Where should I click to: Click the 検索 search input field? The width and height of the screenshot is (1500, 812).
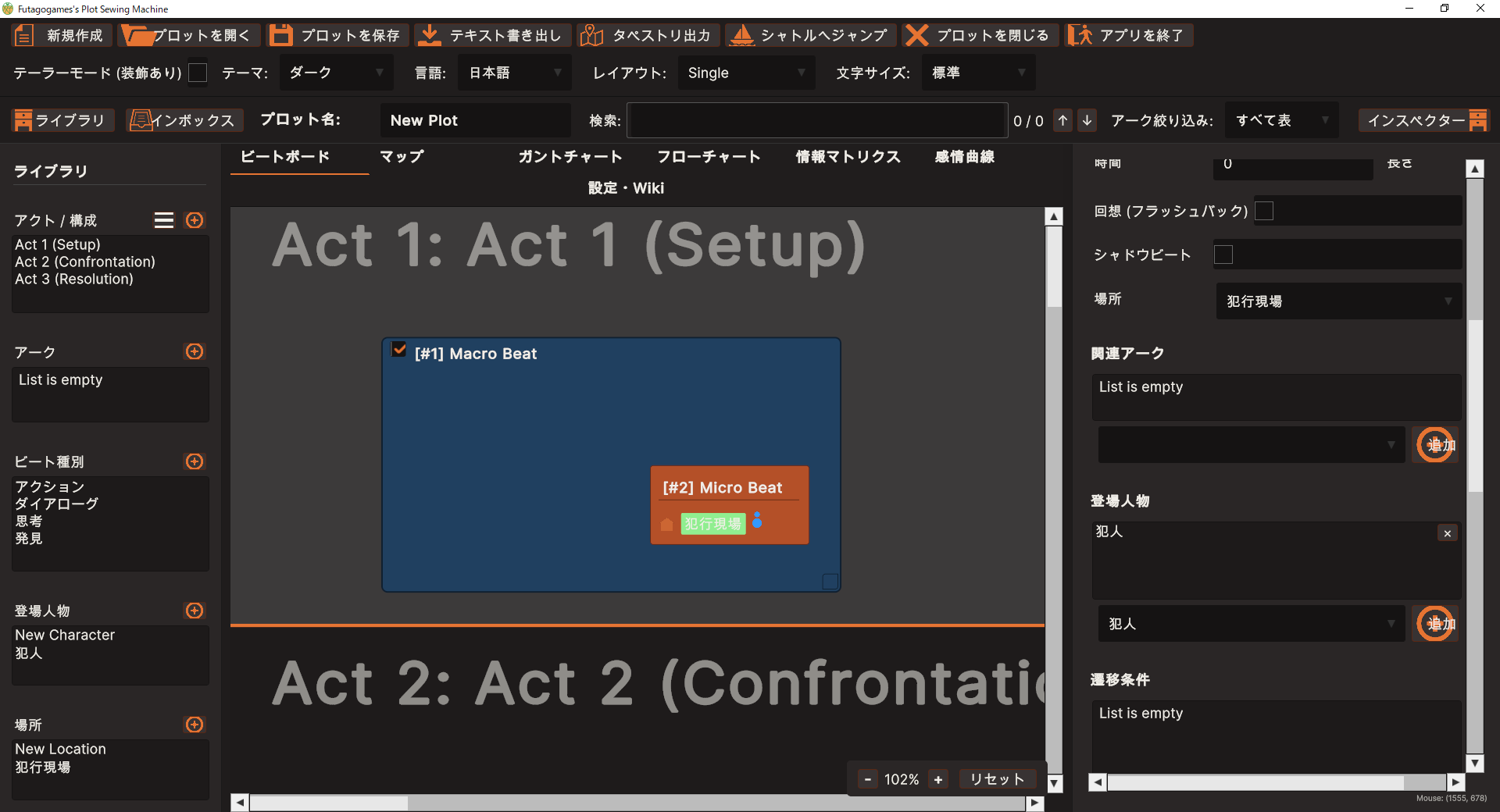pyautogui.click(x=817, y=120)
